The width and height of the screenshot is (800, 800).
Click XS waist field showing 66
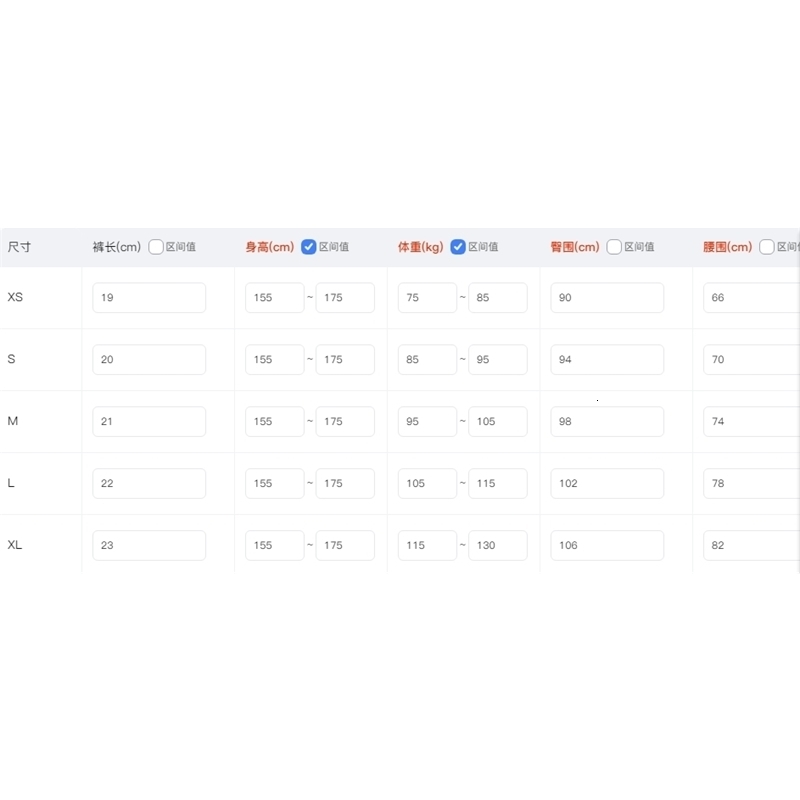coord(750,298)
